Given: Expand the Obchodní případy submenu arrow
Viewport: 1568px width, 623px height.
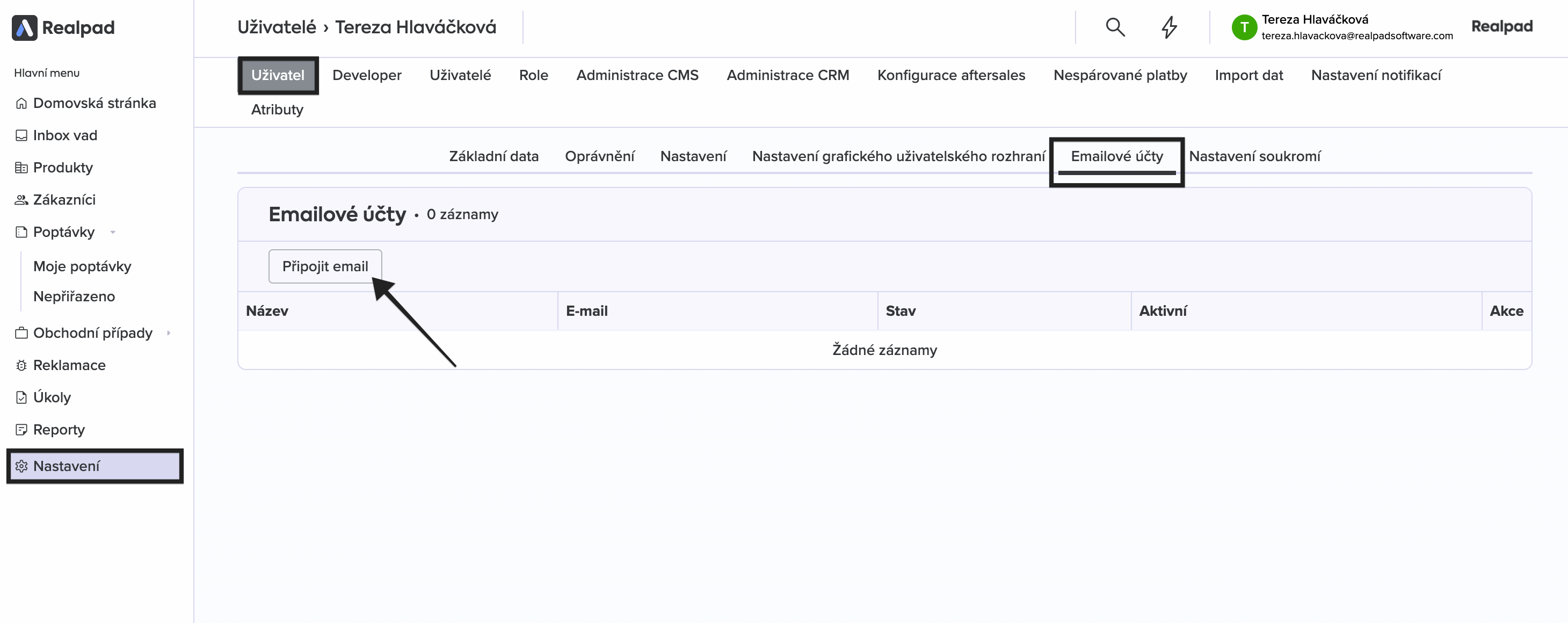Looking at the screenshot, I should pos(169,333).
